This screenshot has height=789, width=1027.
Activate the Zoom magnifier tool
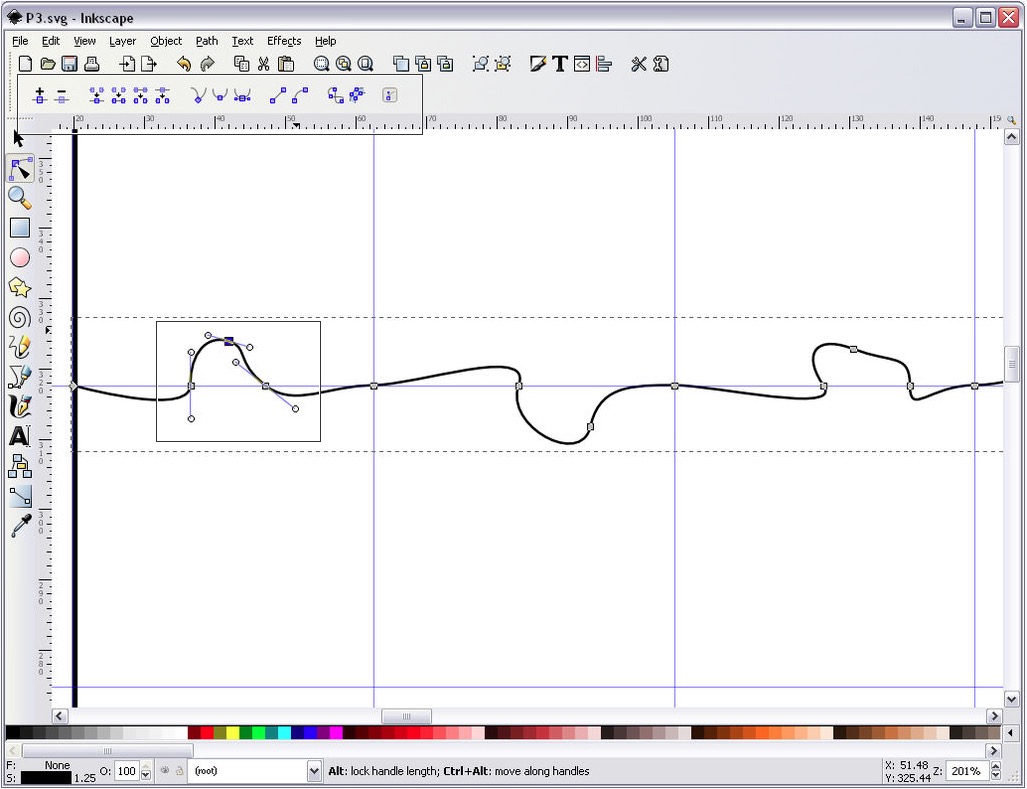19,198
